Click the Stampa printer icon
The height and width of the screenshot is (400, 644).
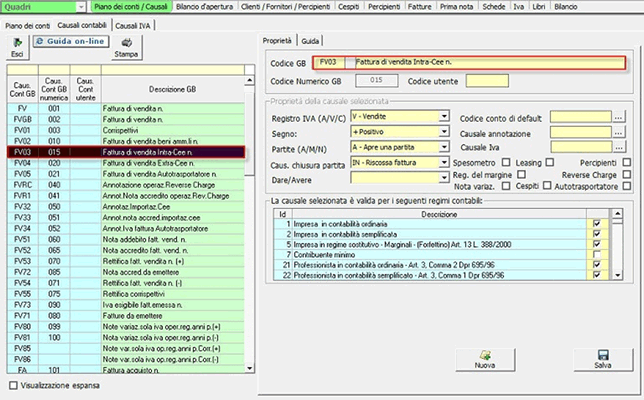pyautogui.click(x=127, y=42)
